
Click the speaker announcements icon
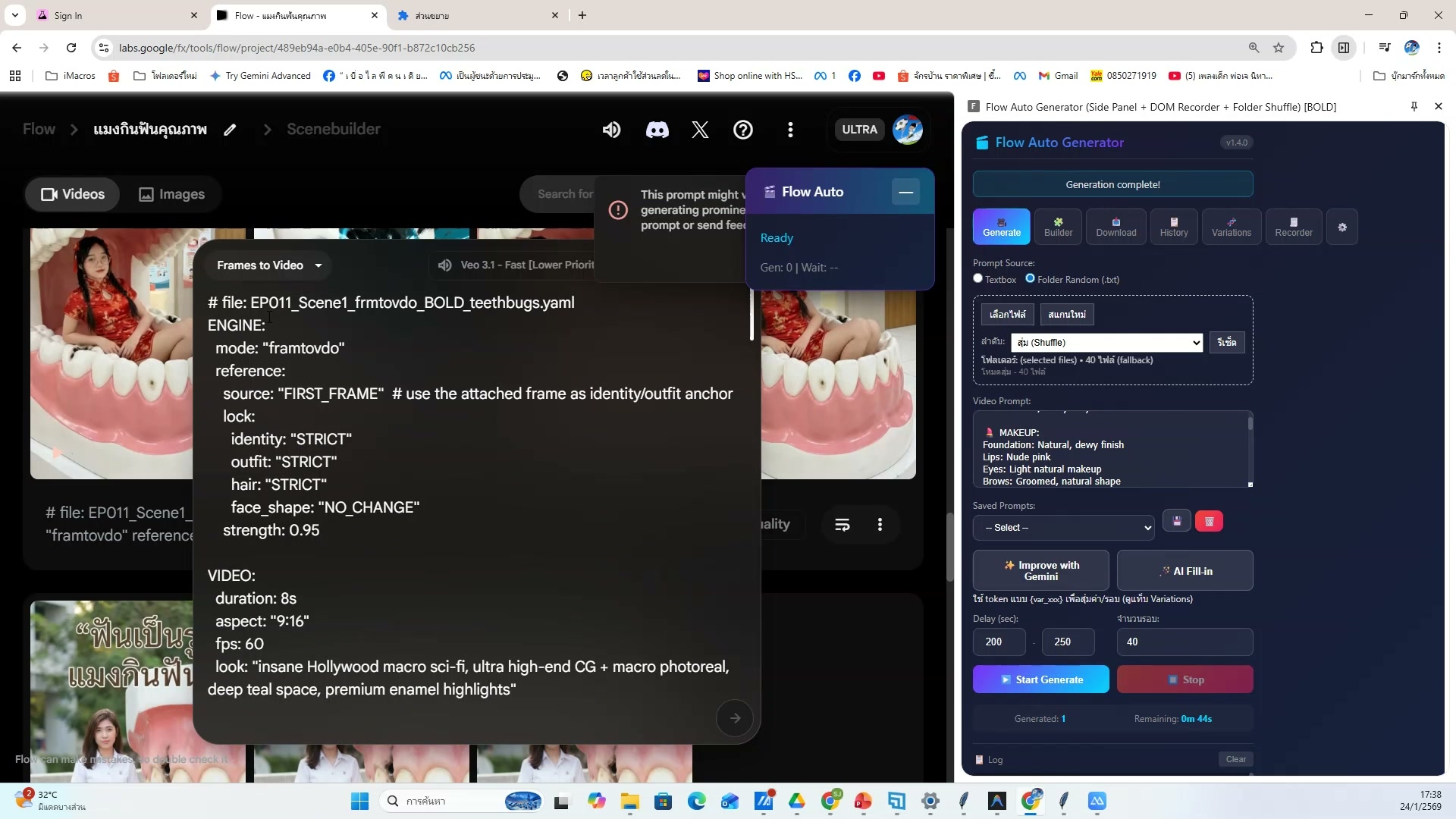(611, 130)
